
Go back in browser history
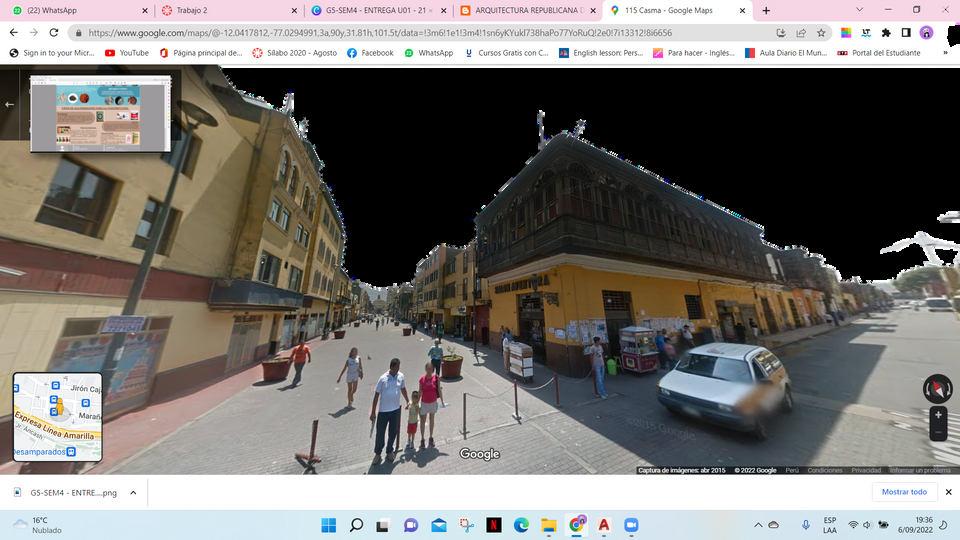(x=13, y=32)
